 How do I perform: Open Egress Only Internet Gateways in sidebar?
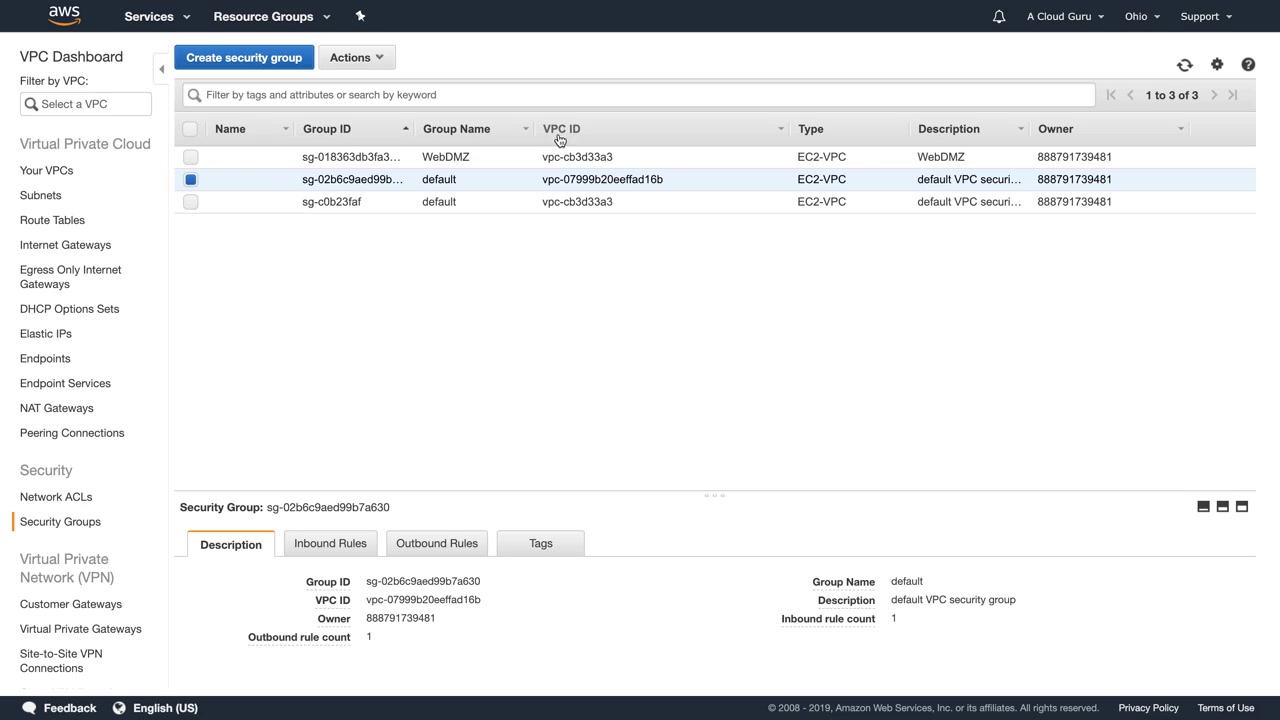70,277
